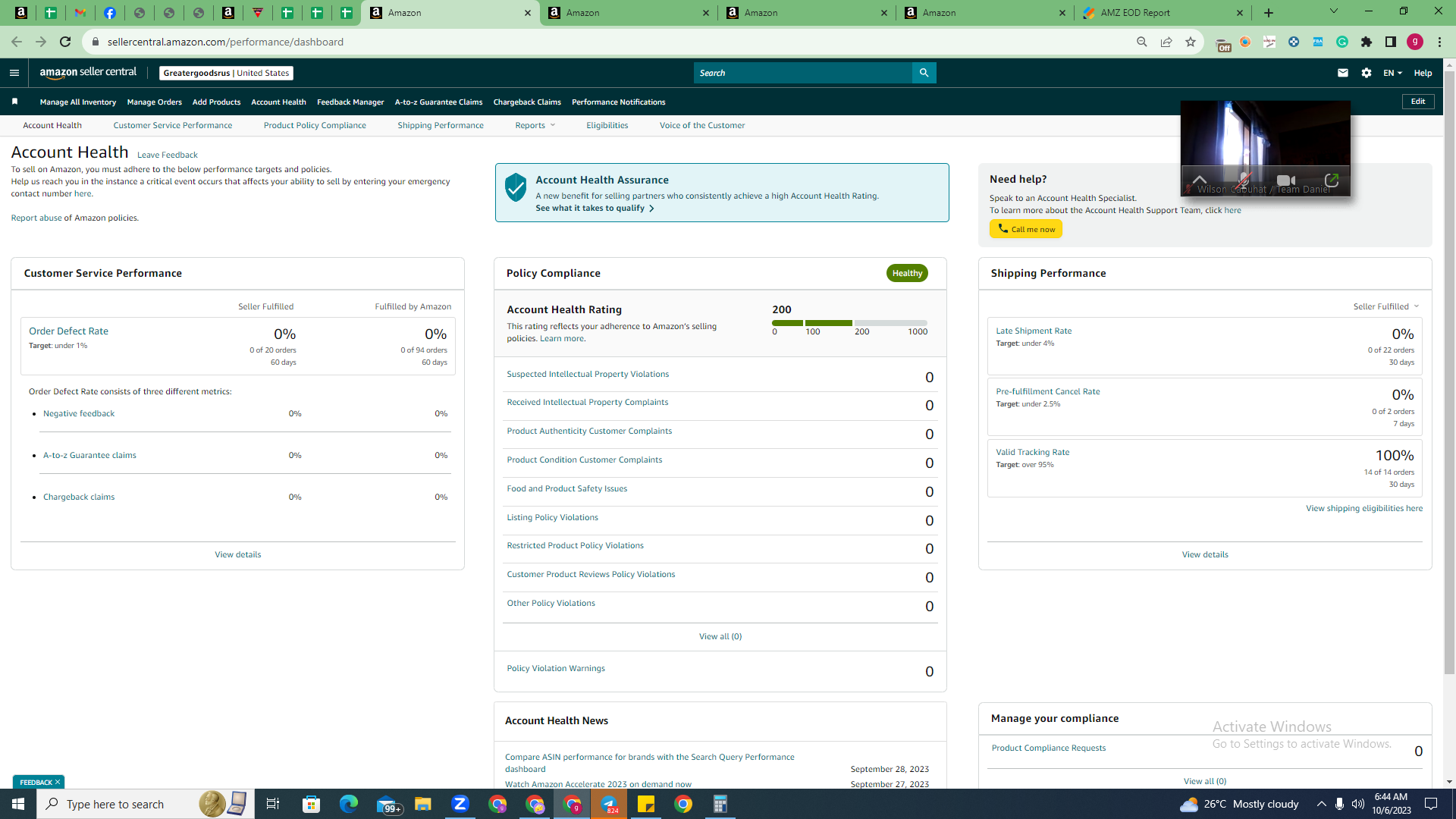
Task: Click the Healthy status badge
Action: [907, 273]
